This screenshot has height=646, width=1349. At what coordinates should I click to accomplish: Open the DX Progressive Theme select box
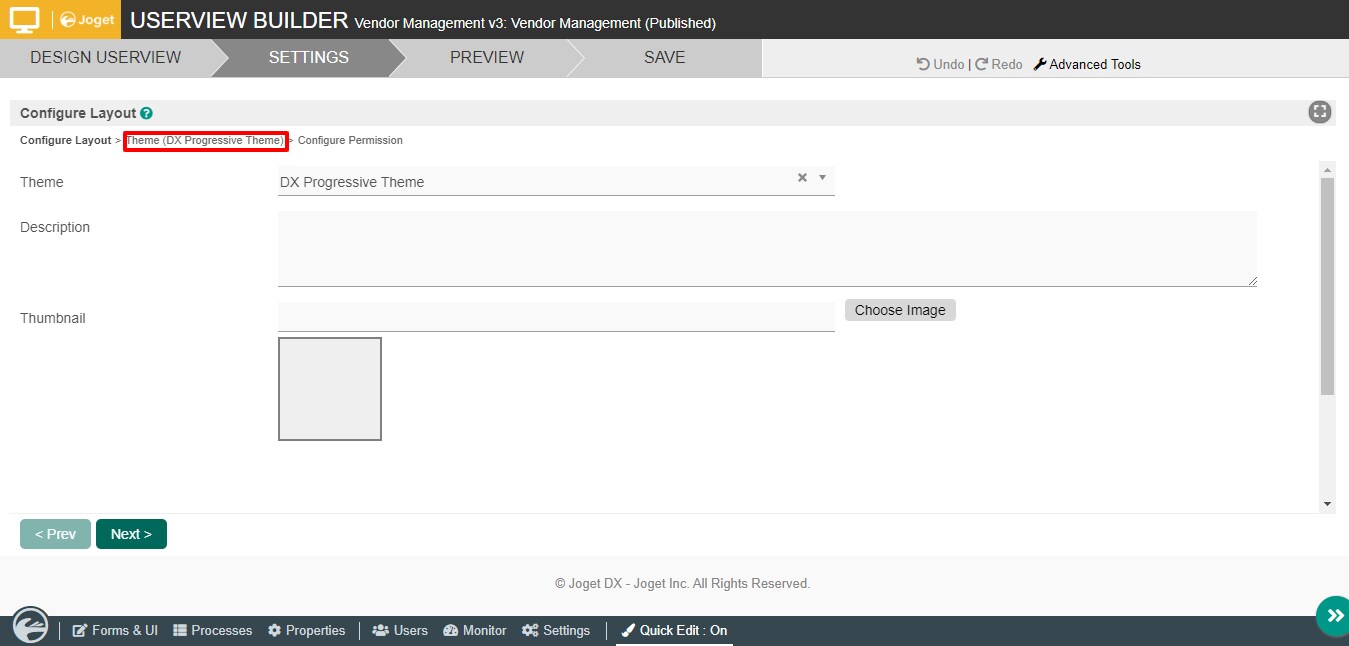[x=556, y=181]
